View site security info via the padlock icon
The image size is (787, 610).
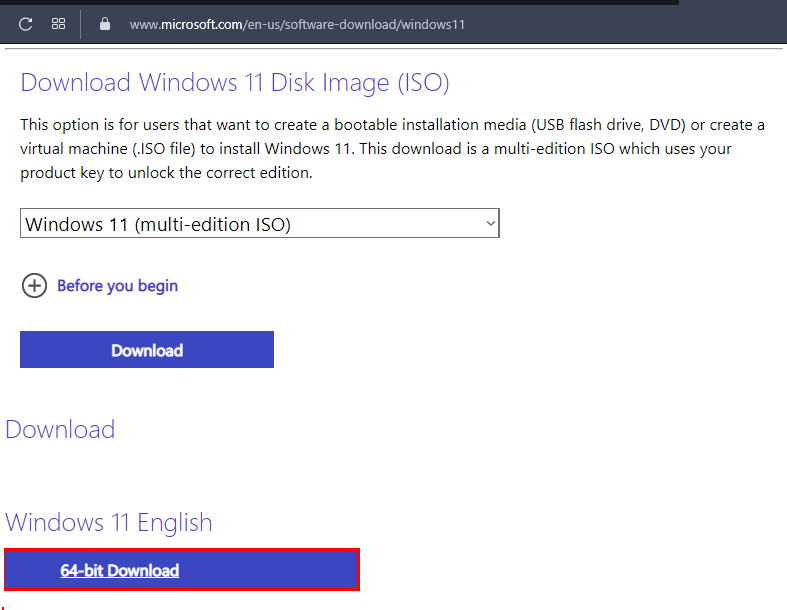point(104,24)
